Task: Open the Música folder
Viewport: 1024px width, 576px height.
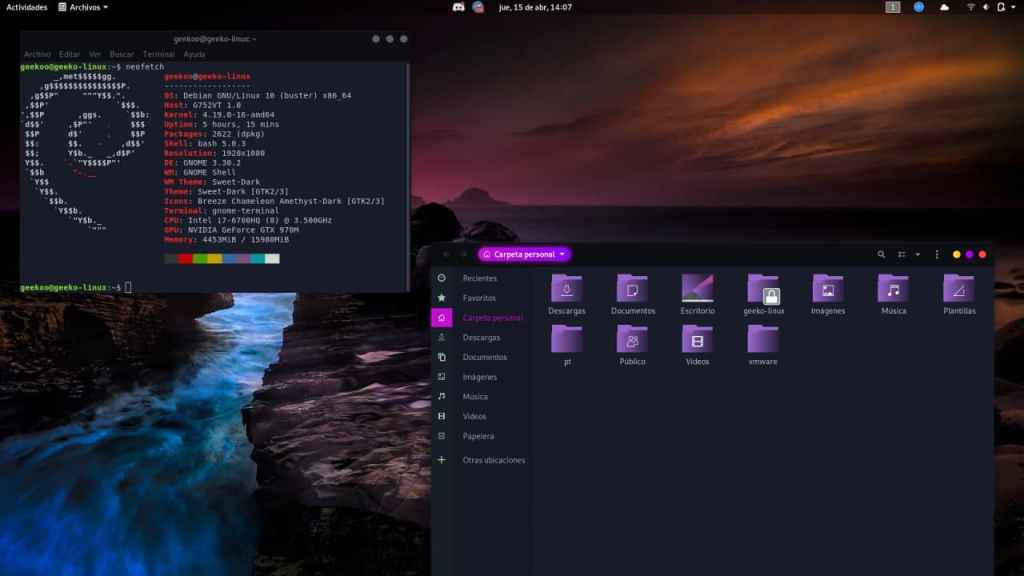Action: pyautogui.click(x=893, y=290)
